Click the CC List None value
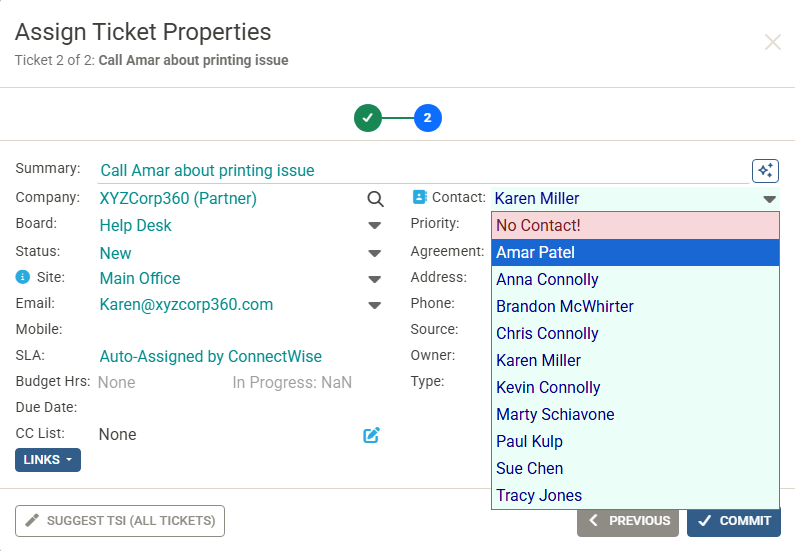This screenshot has width=795, height=551. point(117,434)
